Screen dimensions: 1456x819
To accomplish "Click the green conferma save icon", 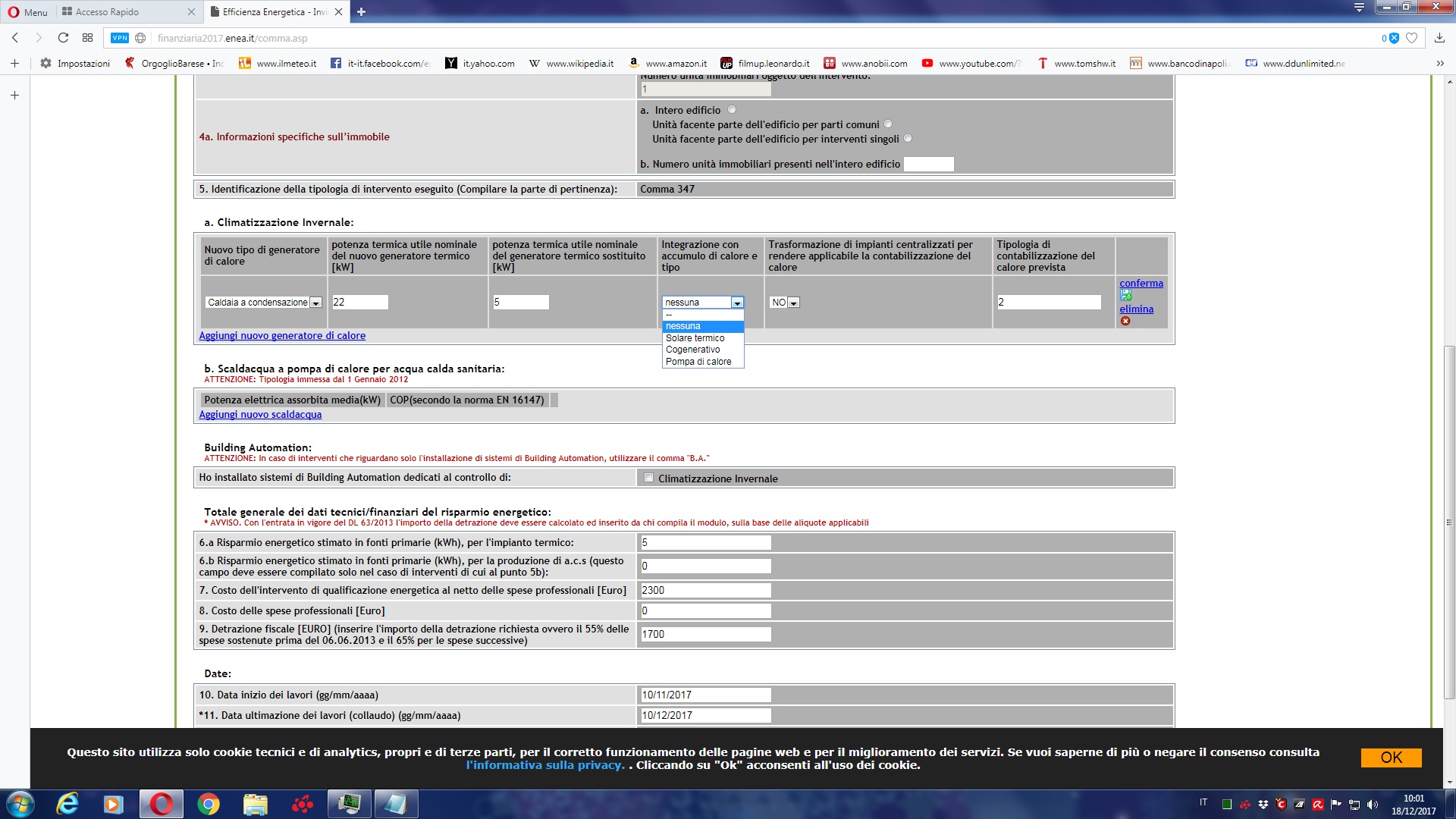I will [x=1125, y=295].
